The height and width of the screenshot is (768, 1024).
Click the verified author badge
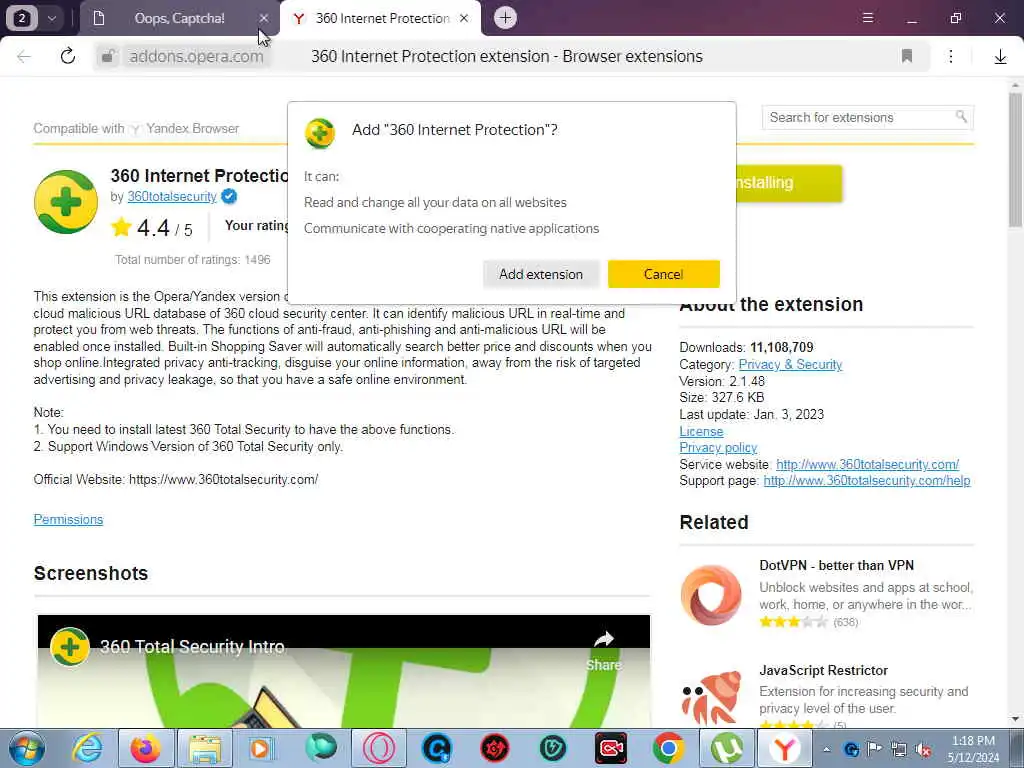point(229,196)
